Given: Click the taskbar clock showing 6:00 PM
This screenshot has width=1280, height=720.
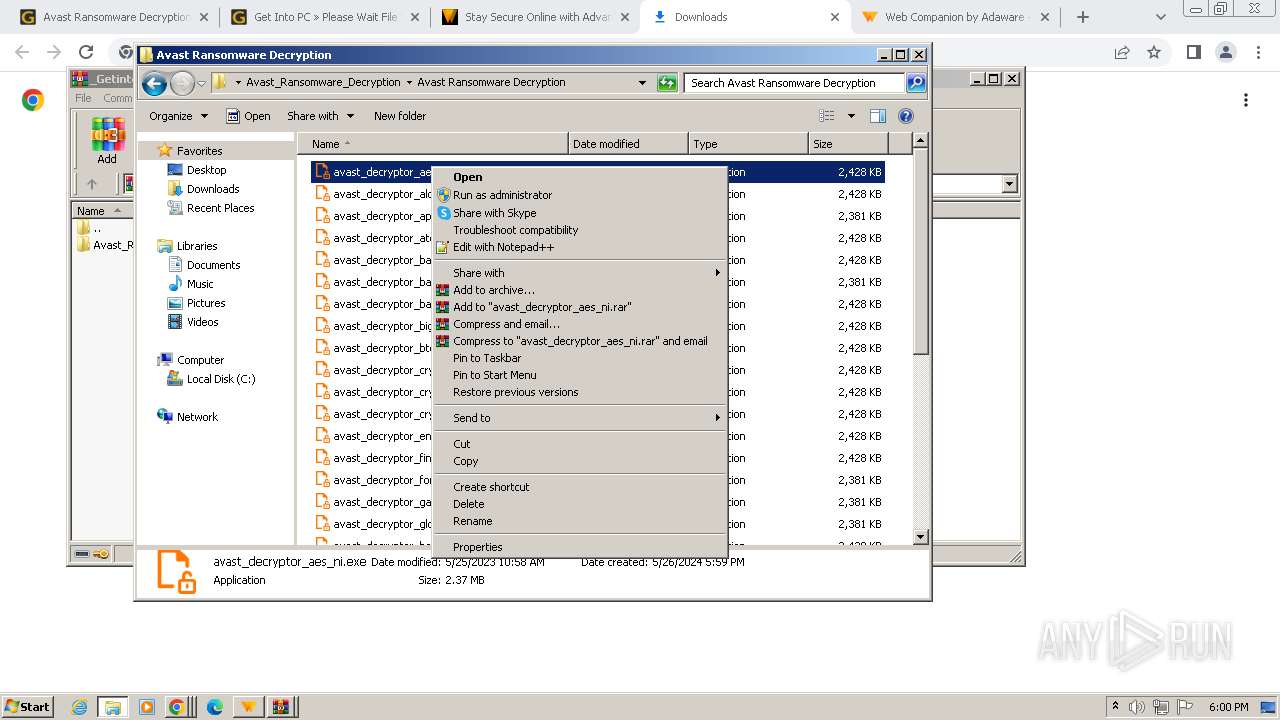Looking at the screenshot, I should 1228,707.
